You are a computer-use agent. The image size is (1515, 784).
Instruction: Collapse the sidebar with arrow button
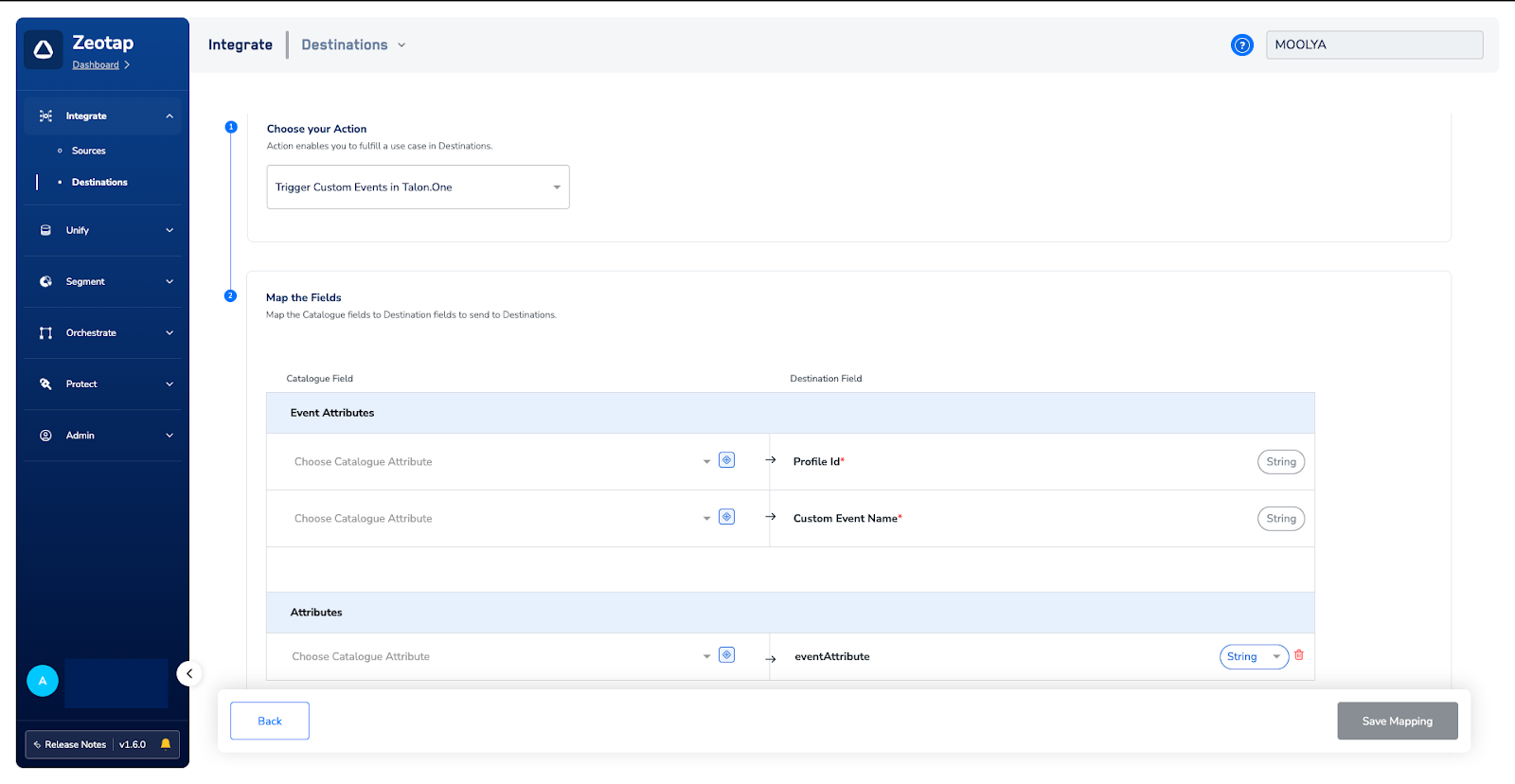coord(189,674)
